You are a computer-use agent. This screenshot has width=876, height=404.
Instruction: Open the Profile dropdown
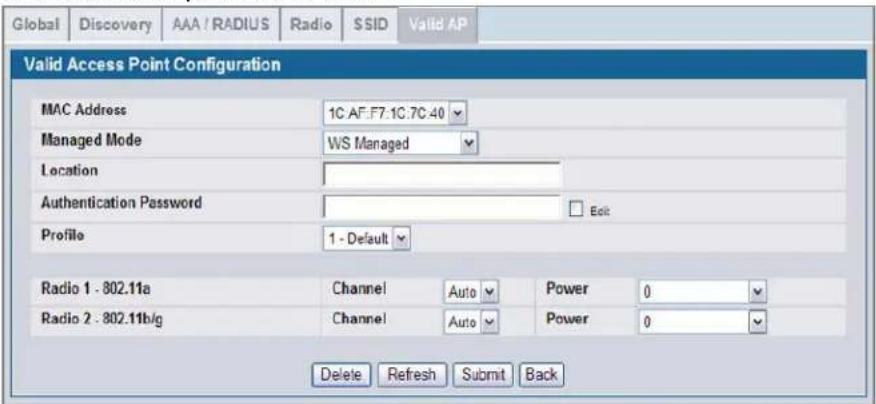click(x=366, y=239)
